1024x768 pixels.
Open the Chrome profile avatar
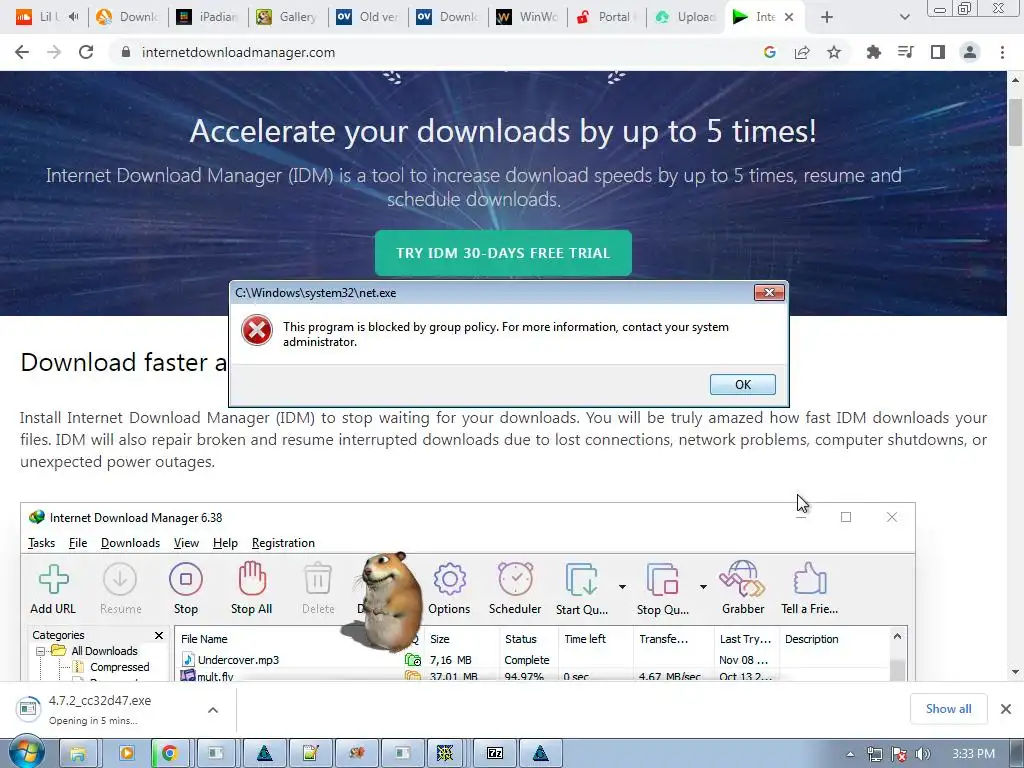pyautogui.click(x=970, y=52)
